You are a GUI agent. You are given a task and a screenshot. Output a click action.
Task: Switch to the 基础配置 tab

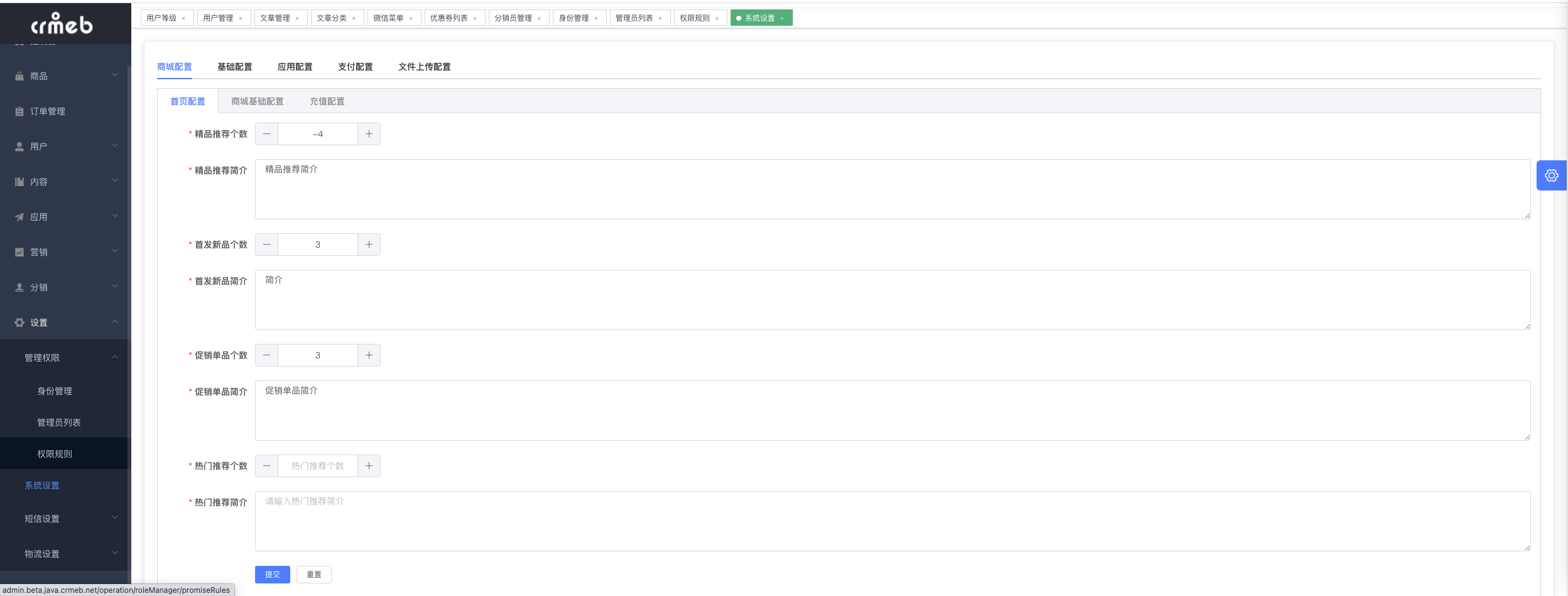coord(235,67)
